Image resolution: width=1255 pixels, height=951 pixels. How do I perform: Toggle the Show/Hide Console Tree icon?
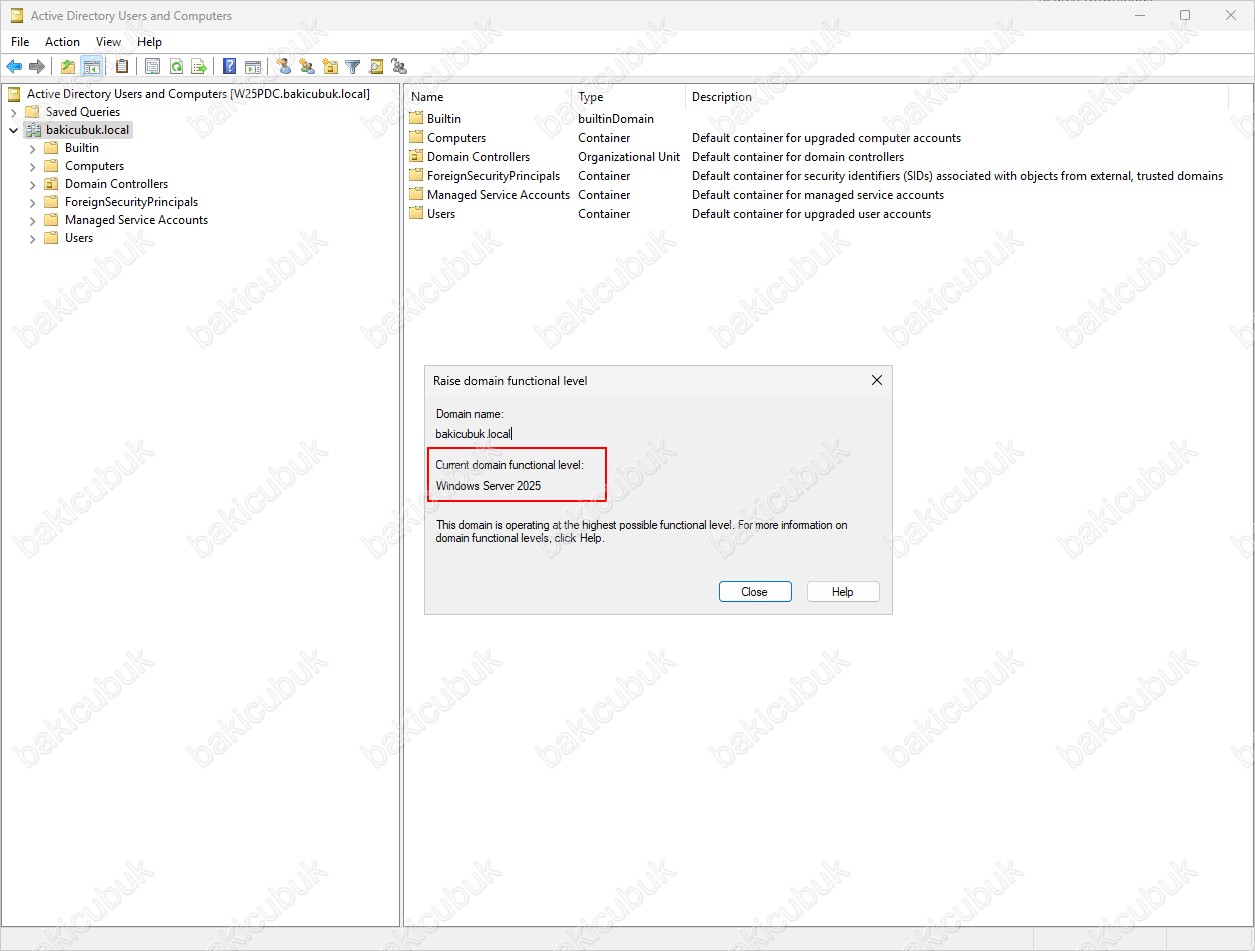(91, 67)
